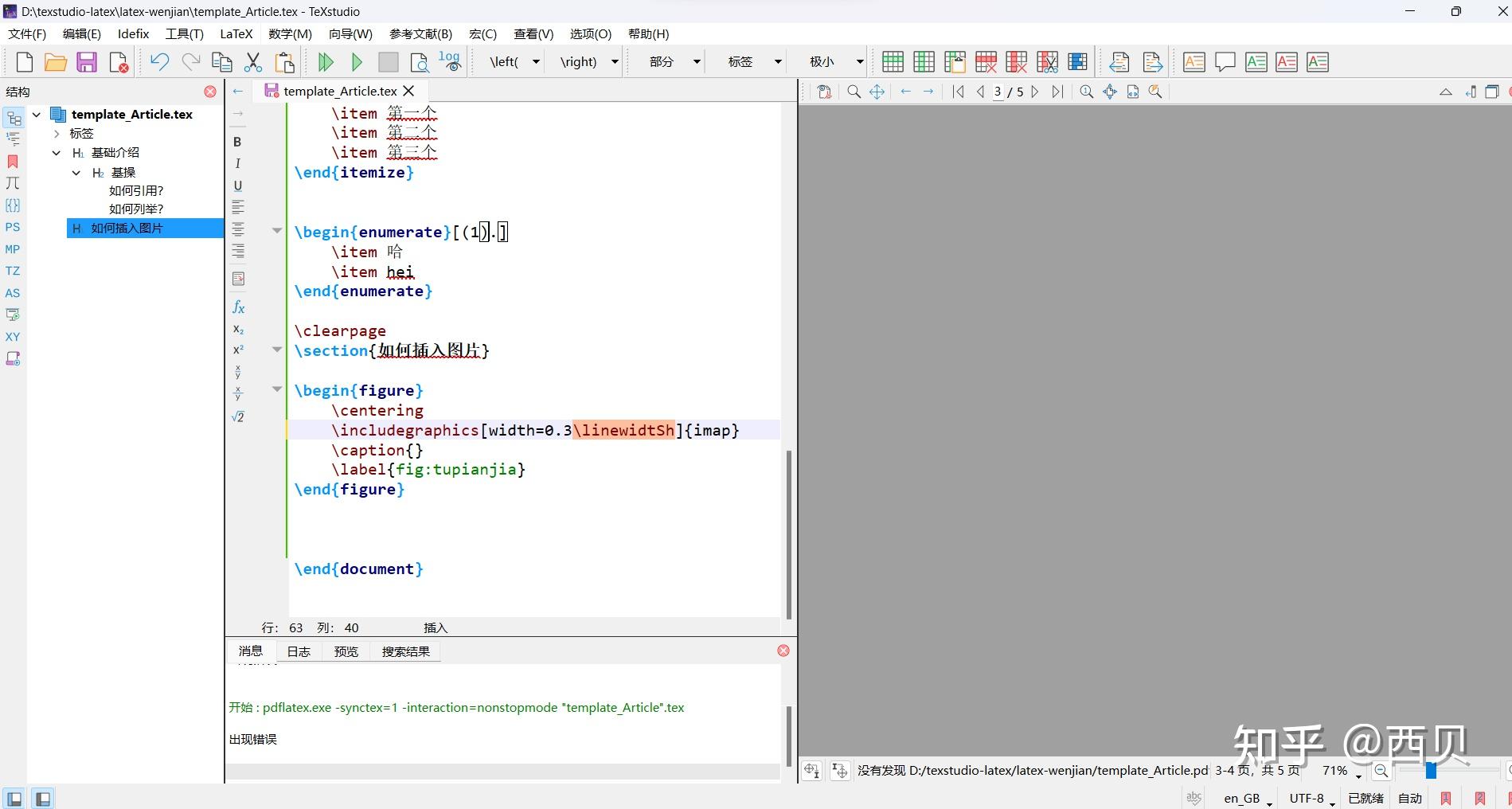Click the en_GB spell check language button
This screenshot has width=1512, height=809.
[x=1242, y=798]
